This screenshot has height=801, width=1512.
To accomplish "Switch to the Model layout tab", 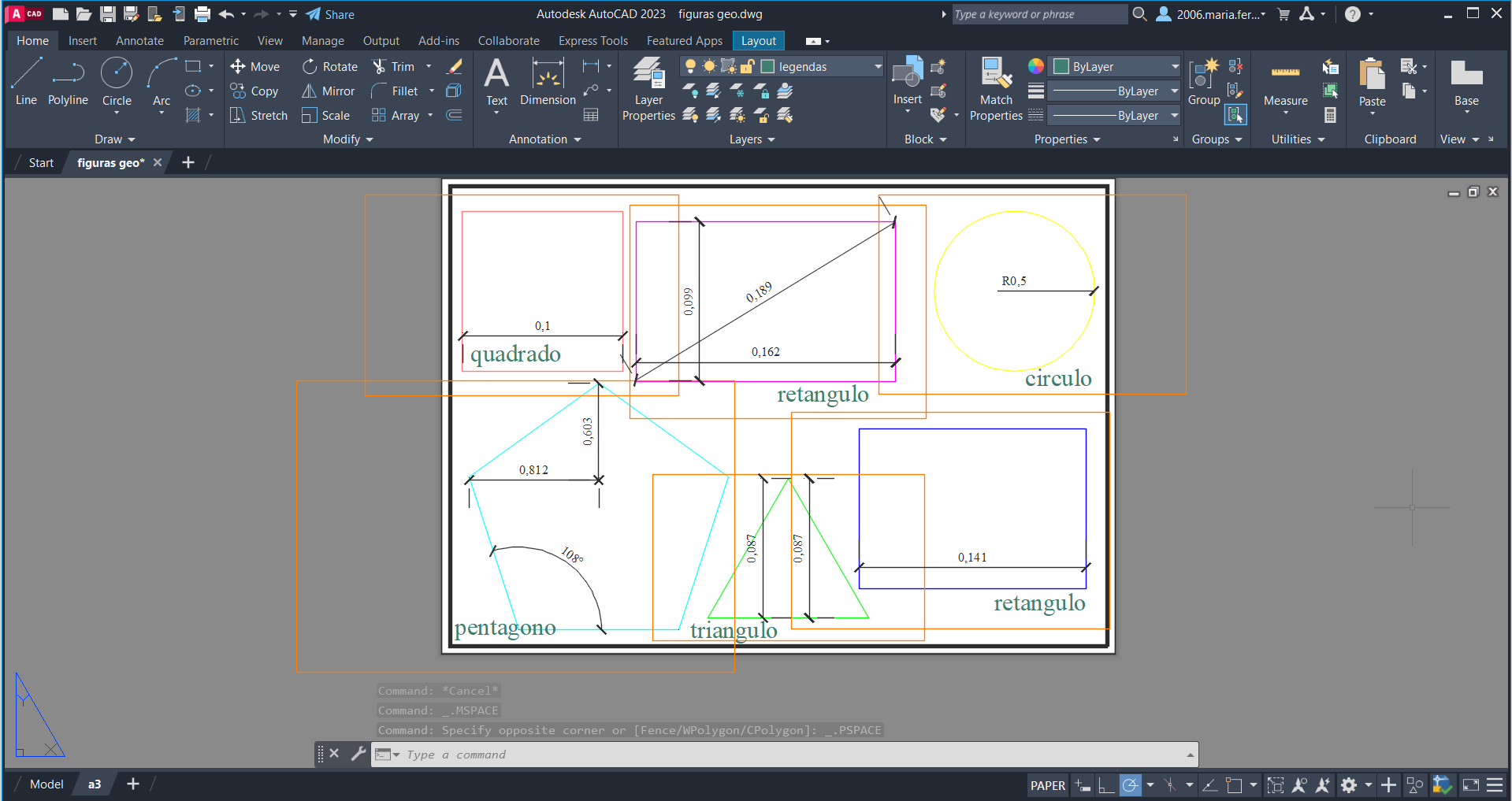I will (46, 784).
